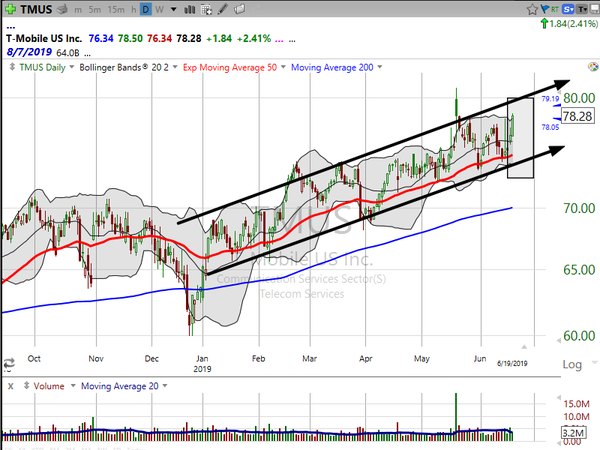Click the small triangle near date axis end

(524, 347)
